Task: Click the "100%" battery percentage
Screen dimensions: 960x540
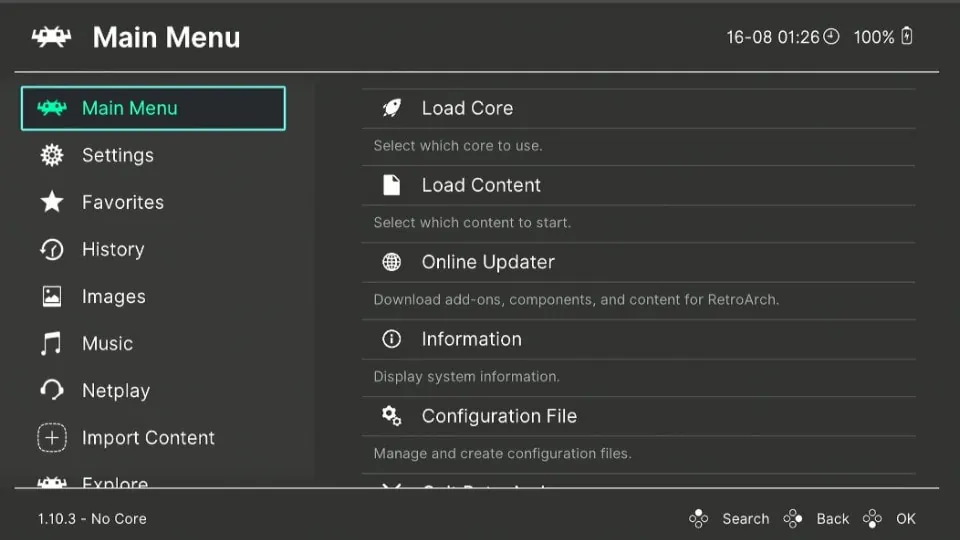Action: [874, 37]
